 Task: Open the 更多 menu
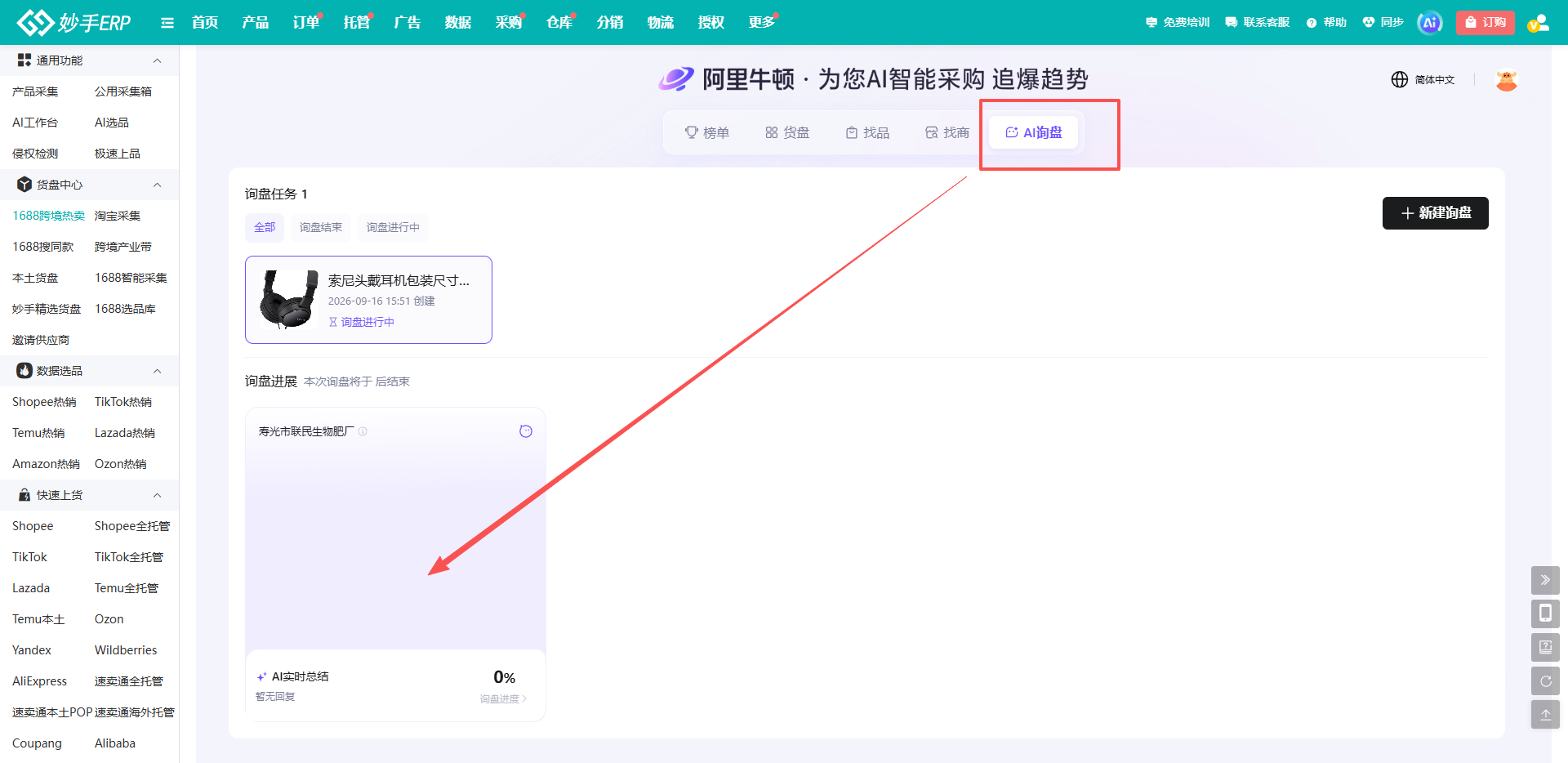pos(762,23)
